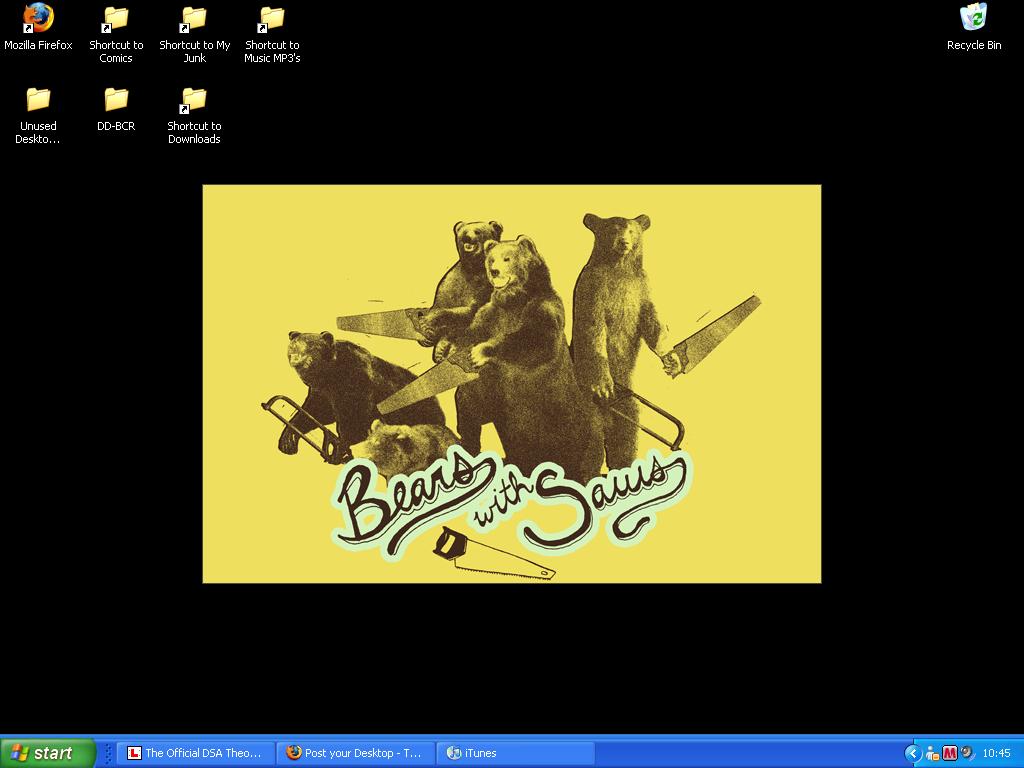The image size is (1024, 768).
Task: Click the Shortcut to Music MP3's icon
Action: 272,20
